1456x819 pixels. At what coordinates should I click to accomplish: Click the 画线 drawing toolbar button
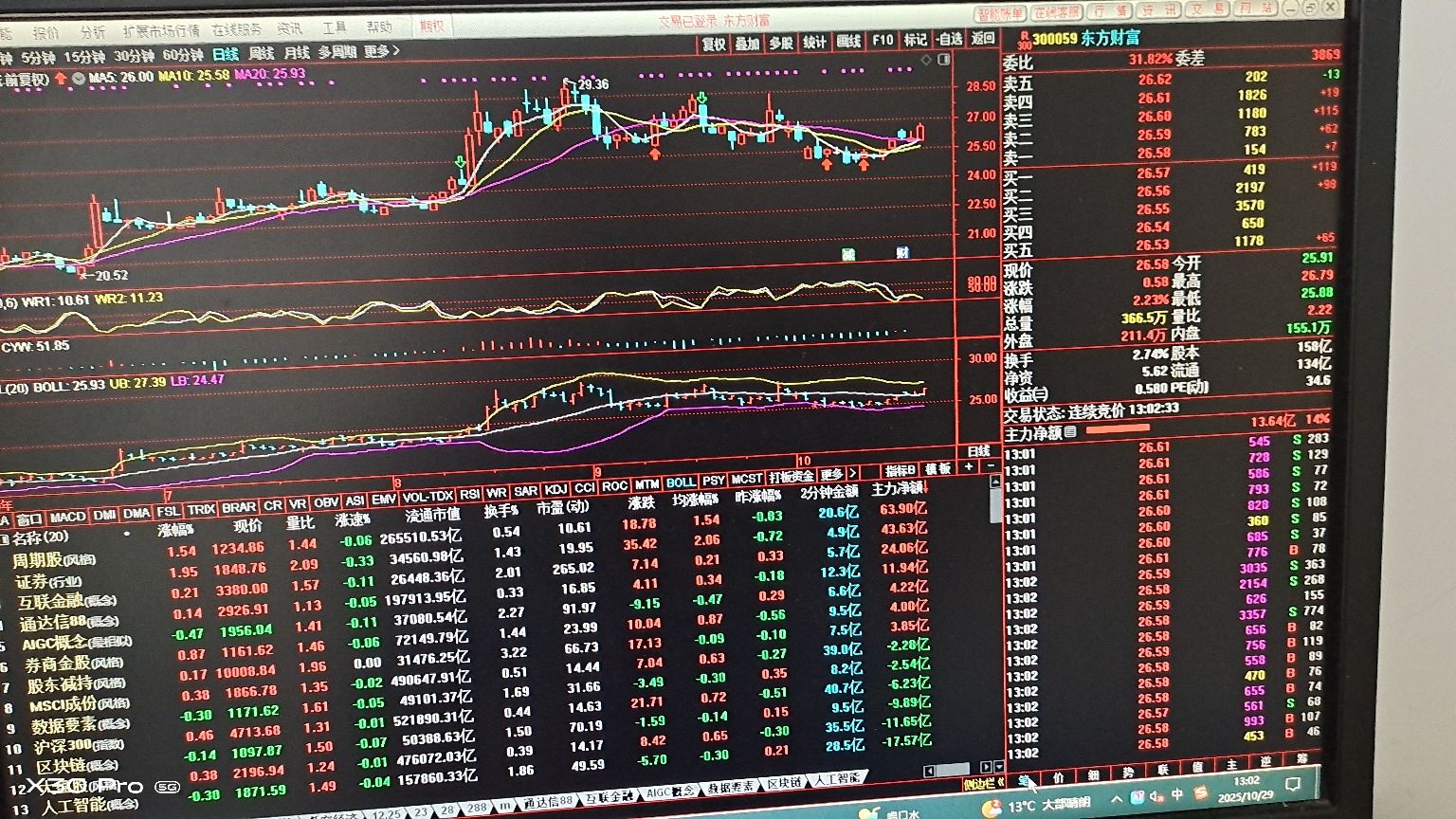pos(848,41)
